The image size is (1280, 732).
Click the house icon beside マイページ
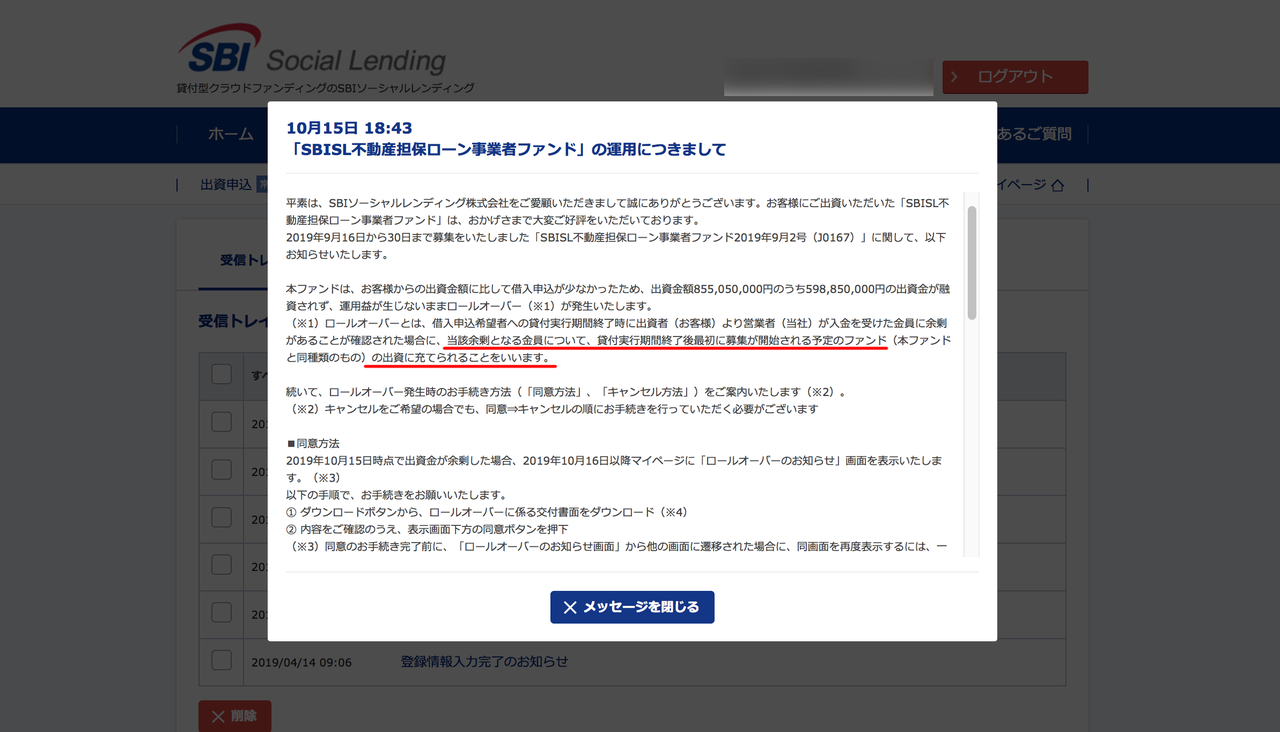(x=1058, y=185)
